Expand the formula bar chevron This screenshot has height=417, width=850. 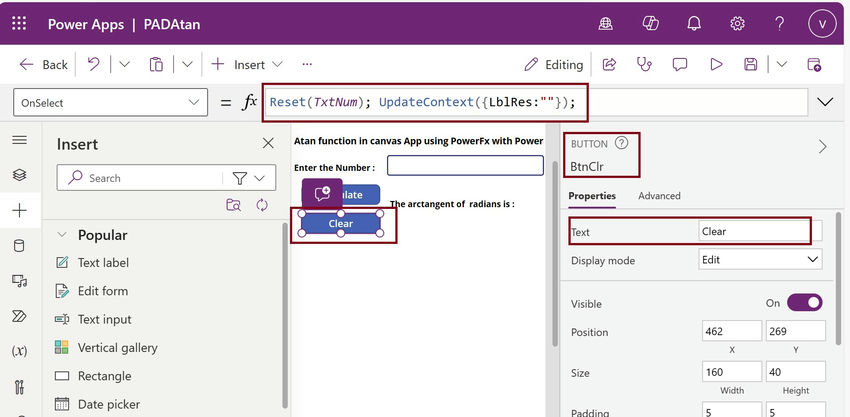825,102
